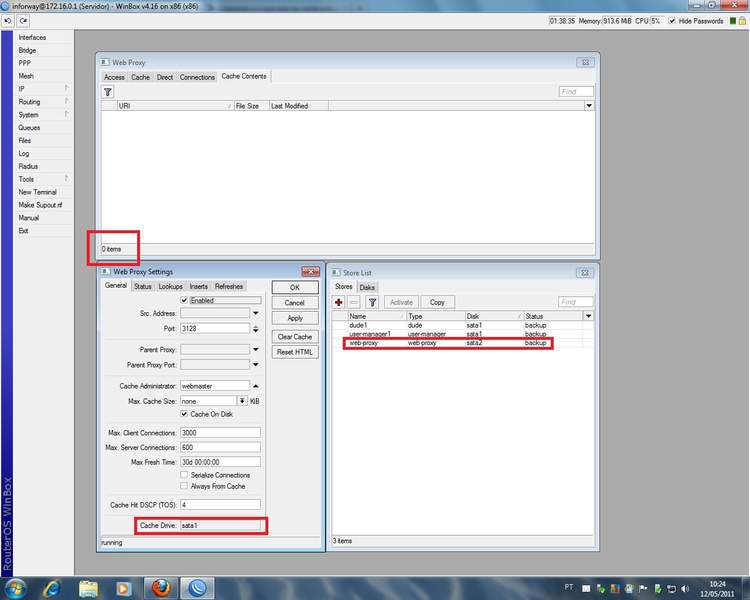Click the Store List window title icon
750x600 pixels.
[336, 273]
